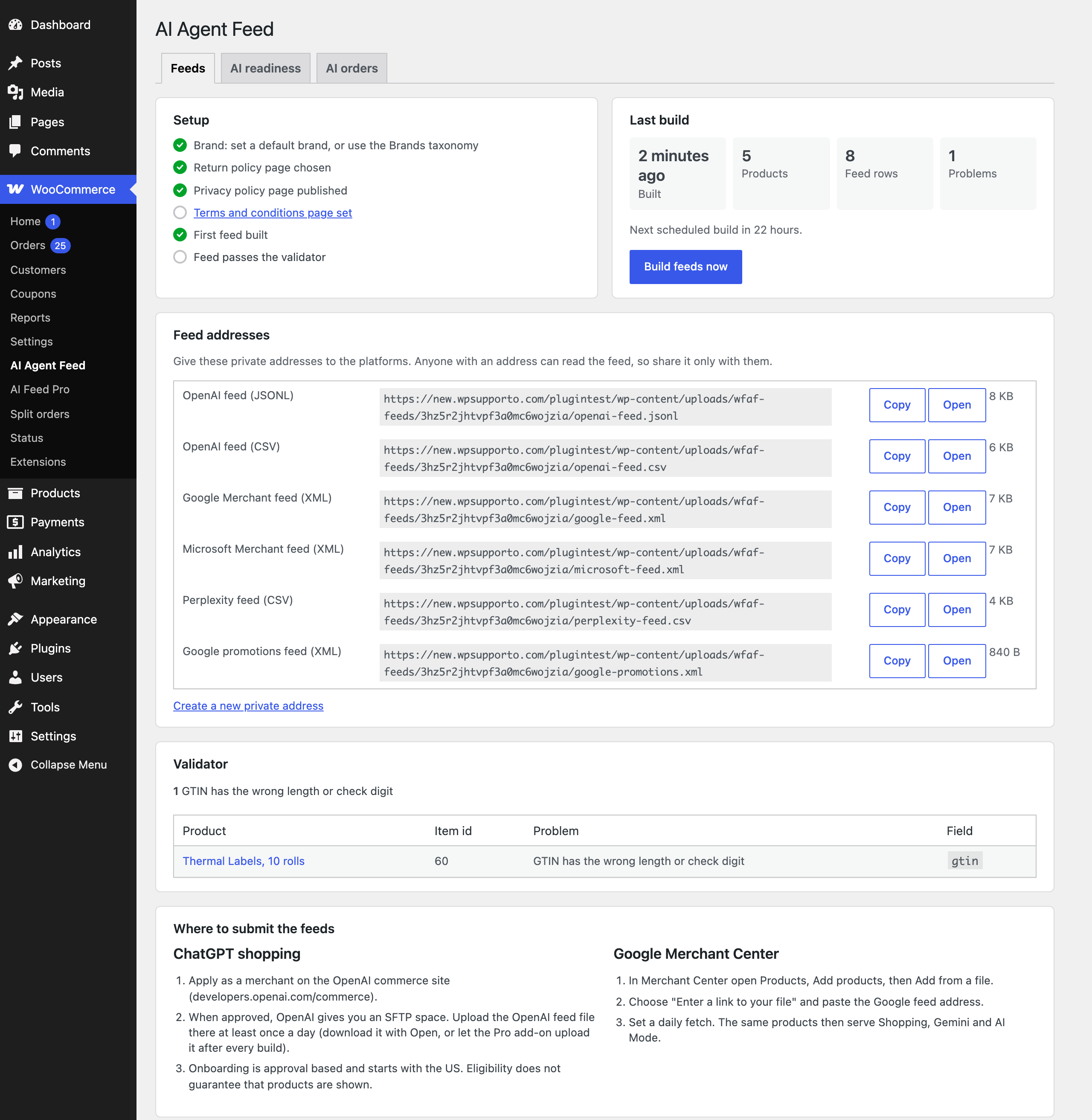The width and height of the screenshot is (1092, 1120).
Task: Open the Google promotions feed XML
Action: [957, 661]
